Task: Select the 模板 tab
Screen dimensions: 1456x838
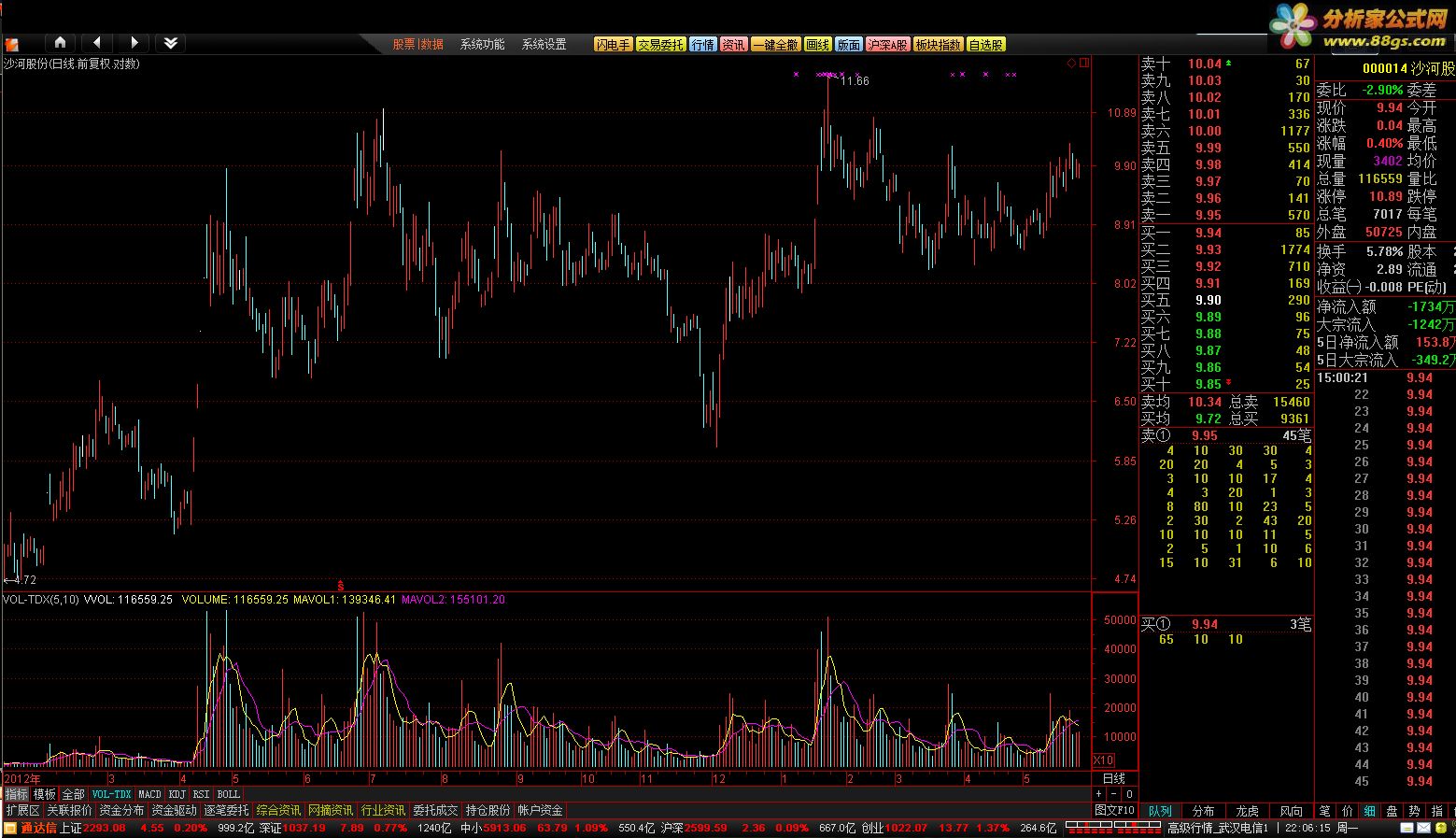Action: 44,794
